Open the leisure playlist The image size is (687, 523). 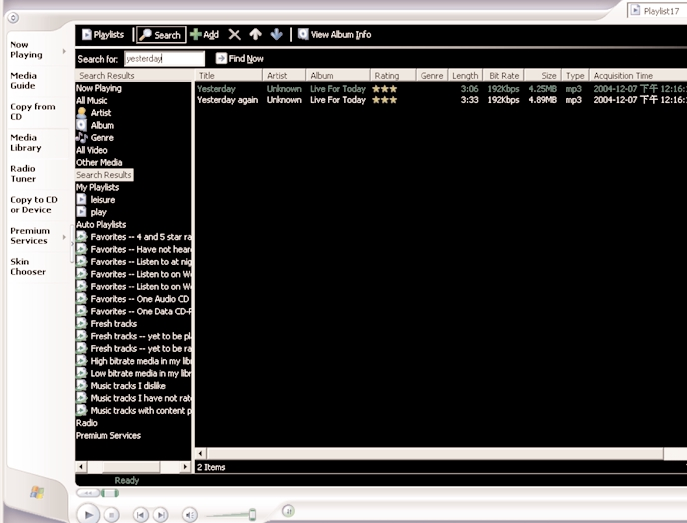point(96,200)
